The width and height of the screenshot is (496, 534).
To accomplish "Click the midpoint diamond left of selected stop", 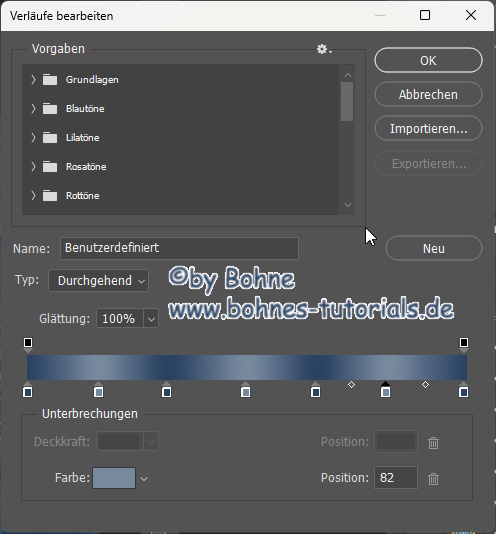I will tap(352, 385).
